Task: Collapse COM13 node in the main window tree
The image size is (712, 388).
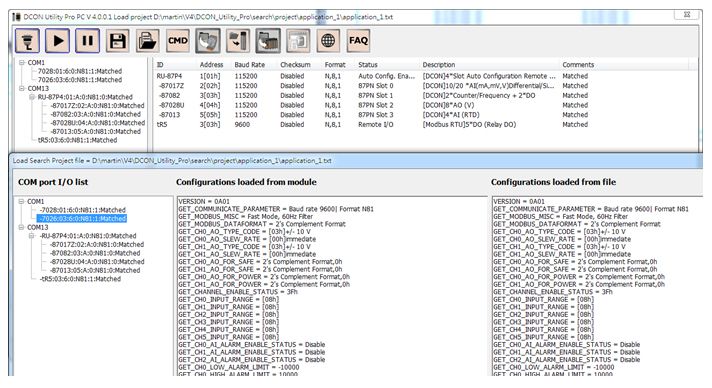Action: [21, 89]
